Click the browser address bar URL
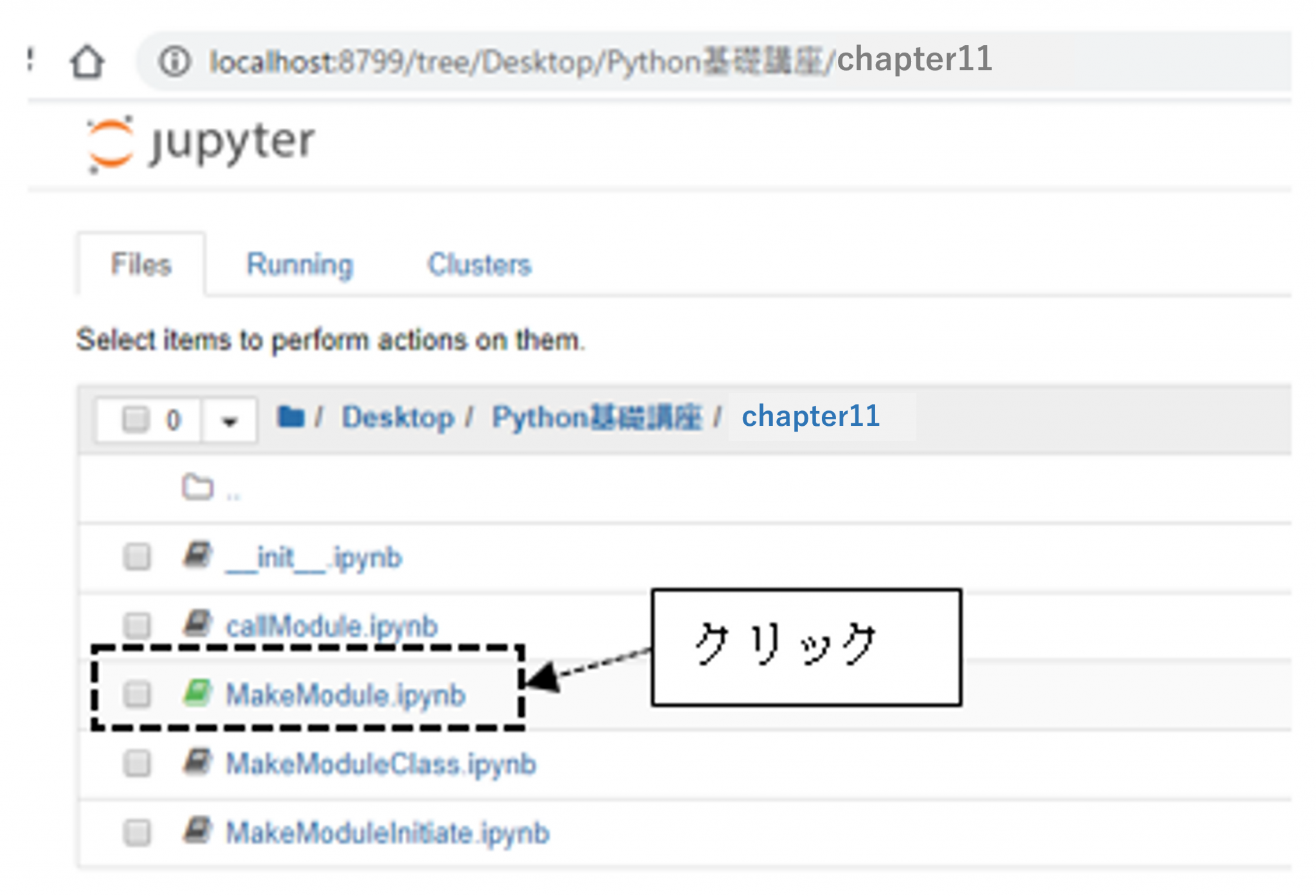 tap(600, 62)
